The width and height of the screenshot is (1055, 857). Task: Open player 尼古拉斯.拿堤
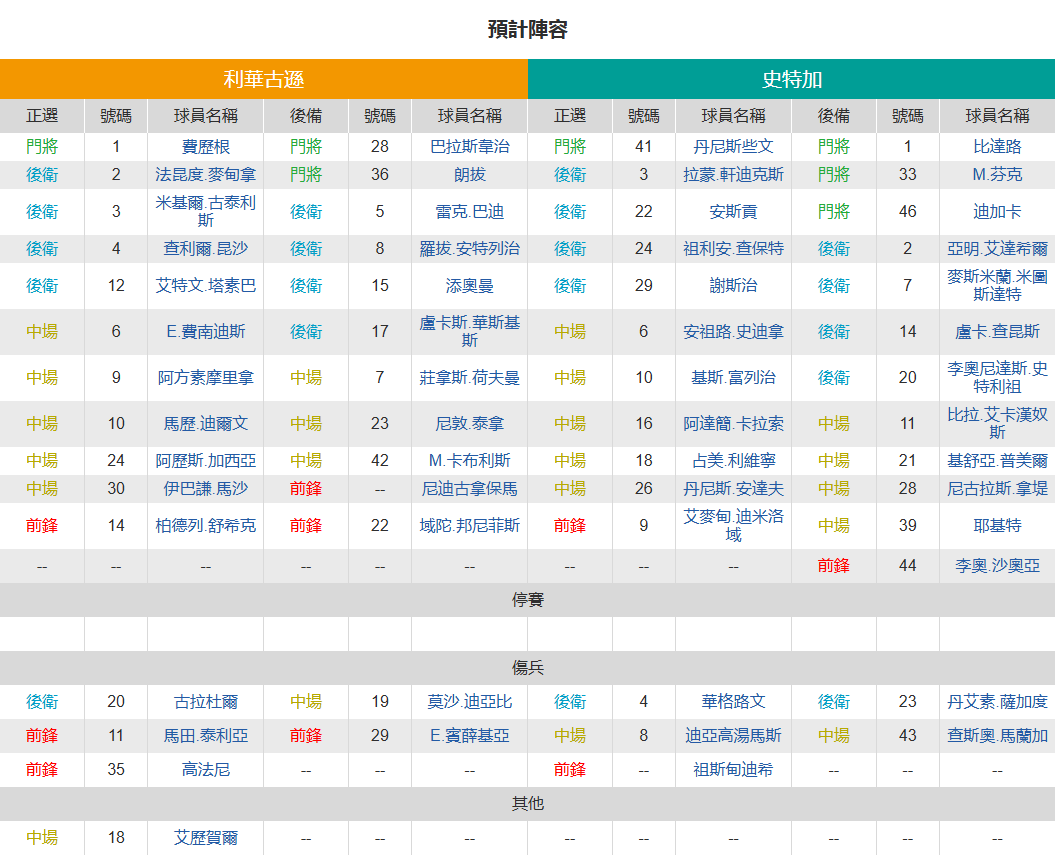click(997, 488)
